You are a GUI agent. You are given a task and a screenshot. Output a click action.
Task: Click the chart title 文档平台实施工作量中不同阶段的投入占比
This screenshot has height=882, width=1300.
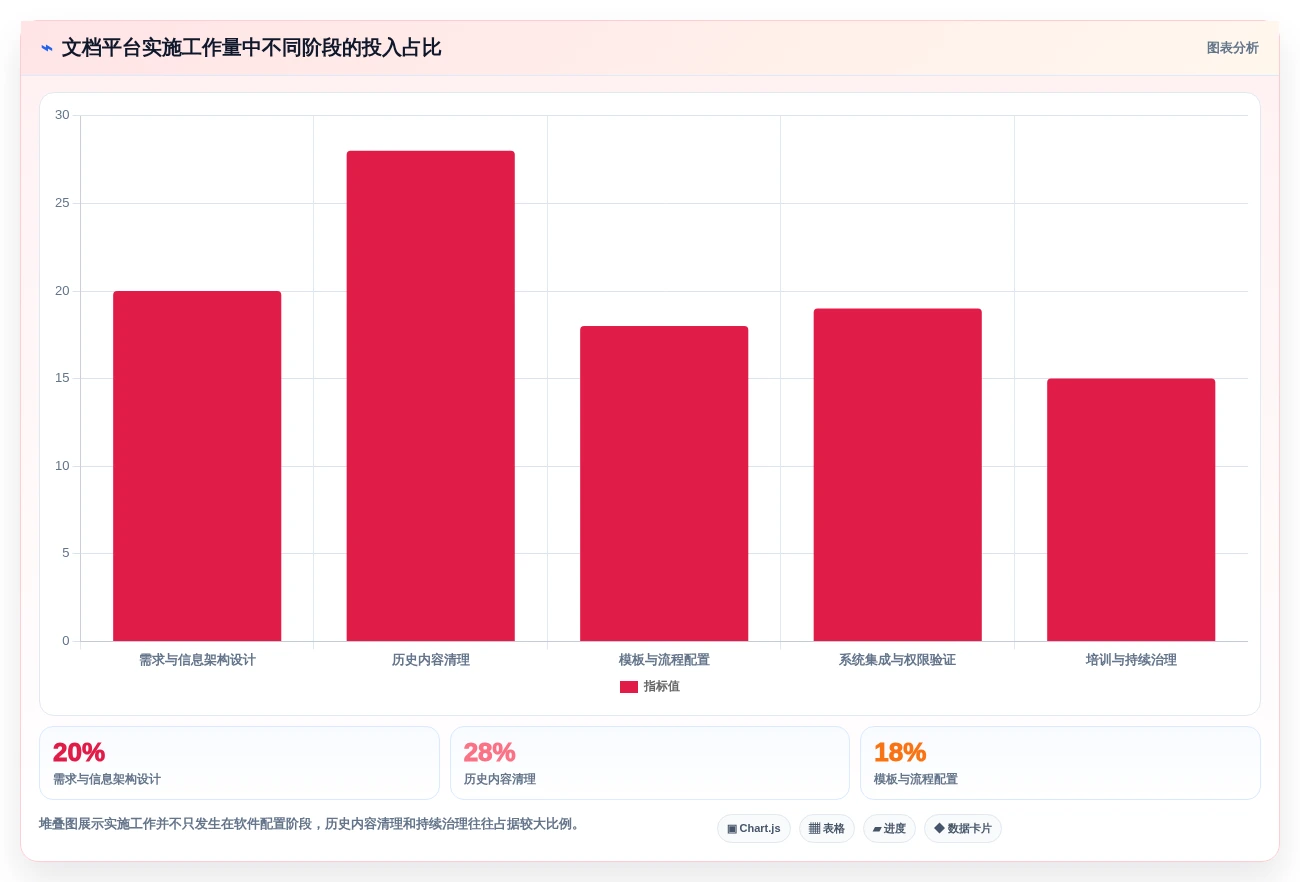pos(251,48)
